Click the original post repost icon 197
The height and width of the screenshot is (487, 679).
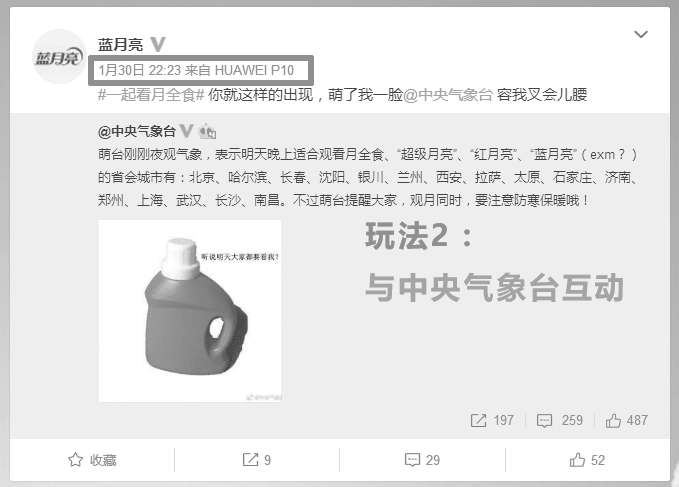point(492,420)
